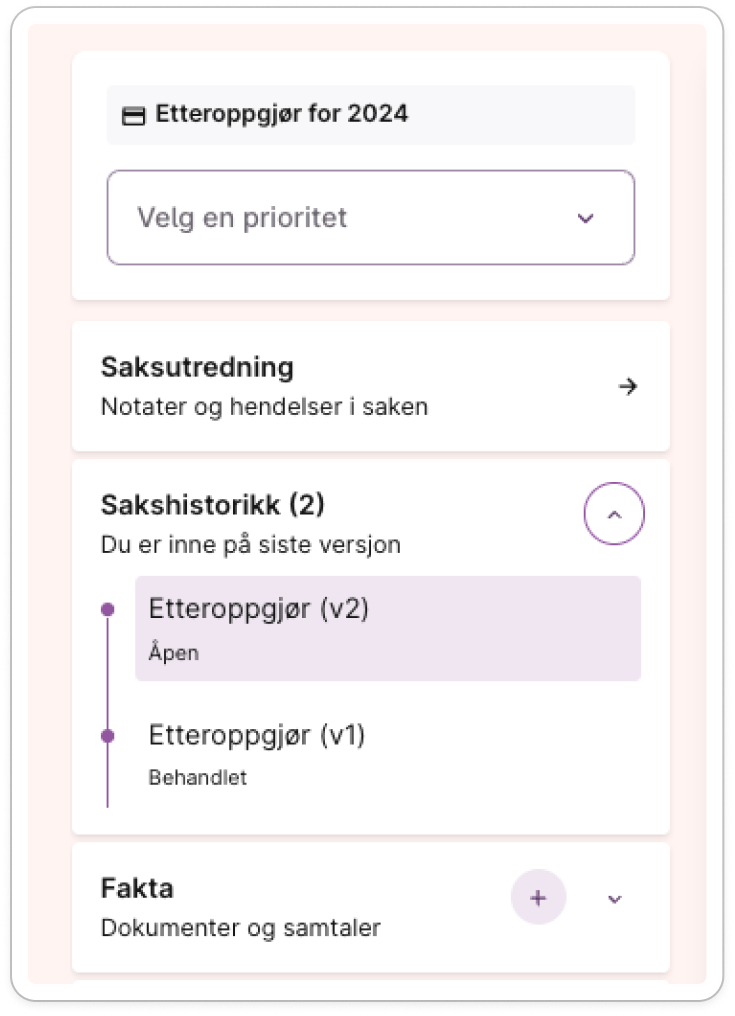
Task: Open the Velg en prioritet dropdown
Action: click(371, 218)
